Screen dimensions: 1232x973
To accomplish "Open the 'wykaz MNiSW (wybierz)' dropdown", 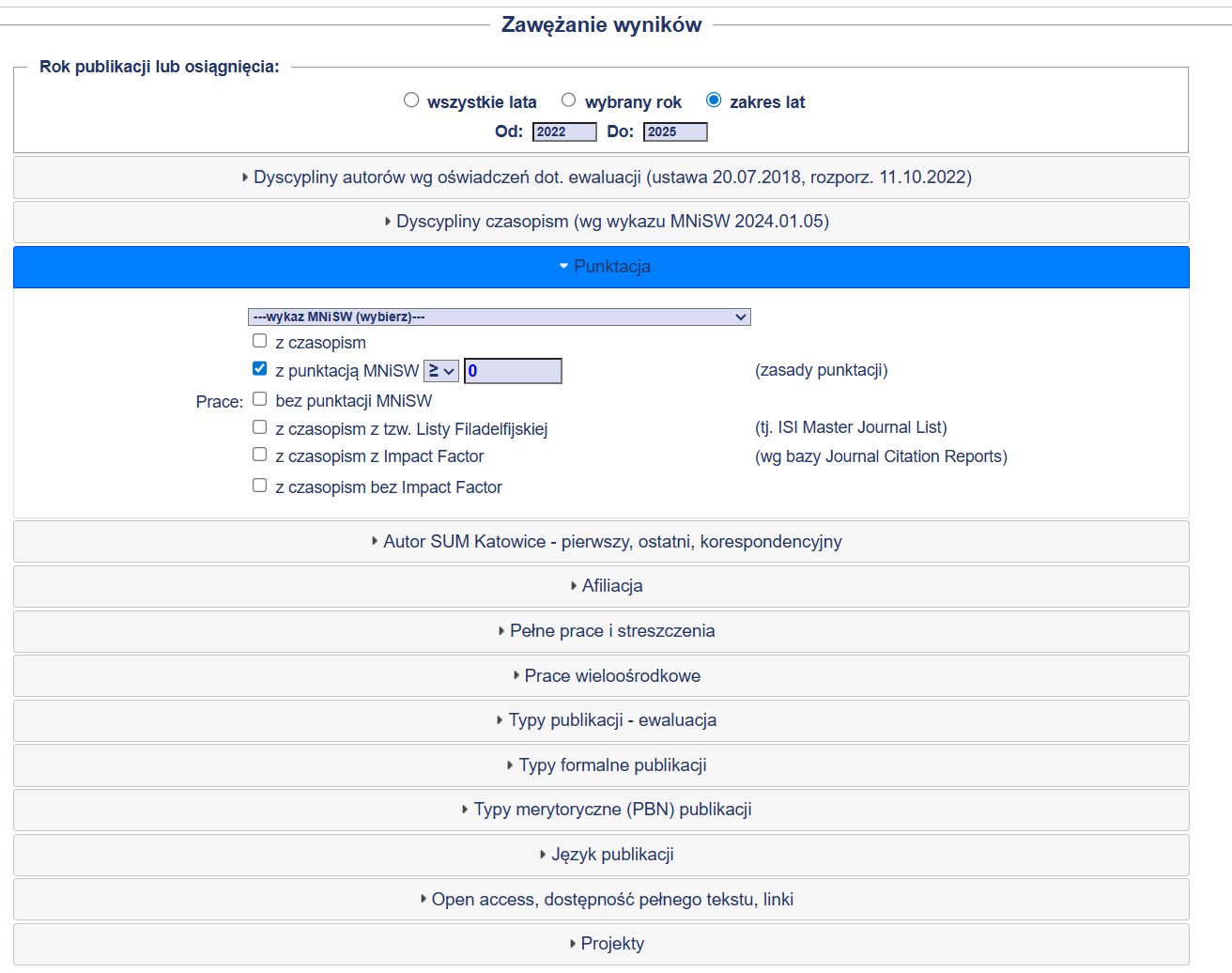I will tap(499, 317).
